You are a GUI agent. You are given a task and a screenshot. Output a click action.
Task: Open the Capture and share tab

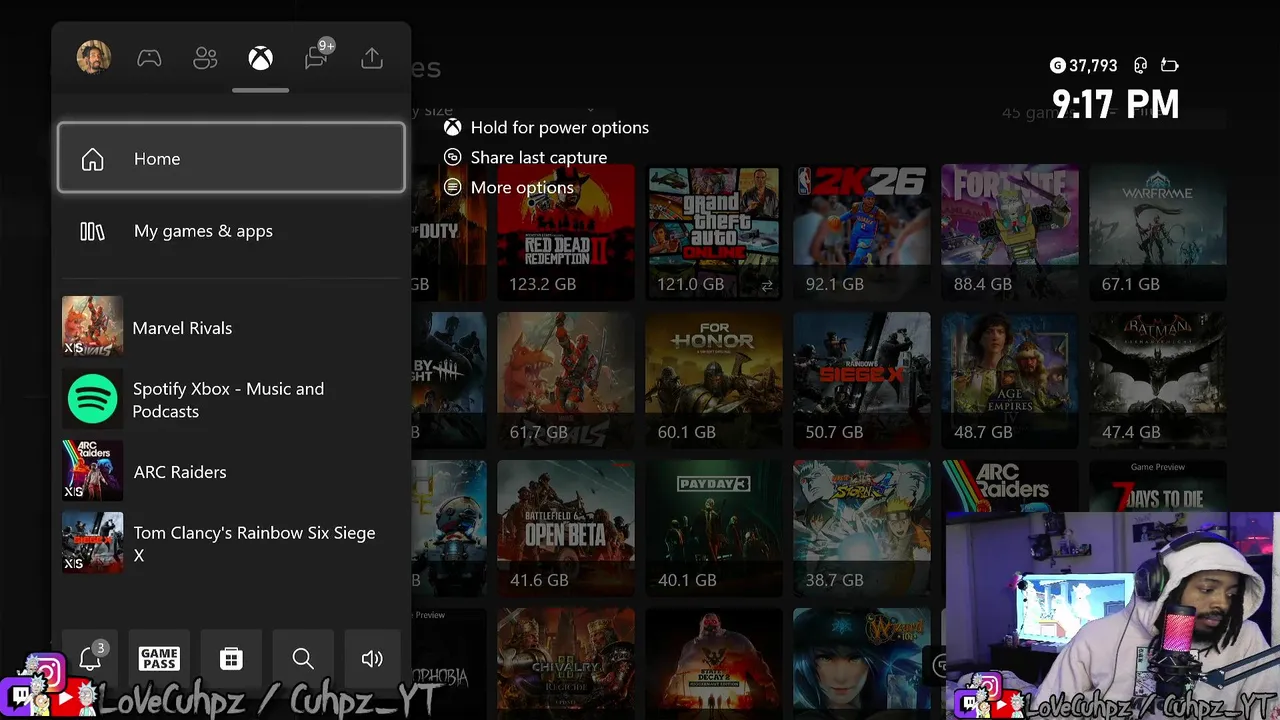tap(372, 58)
